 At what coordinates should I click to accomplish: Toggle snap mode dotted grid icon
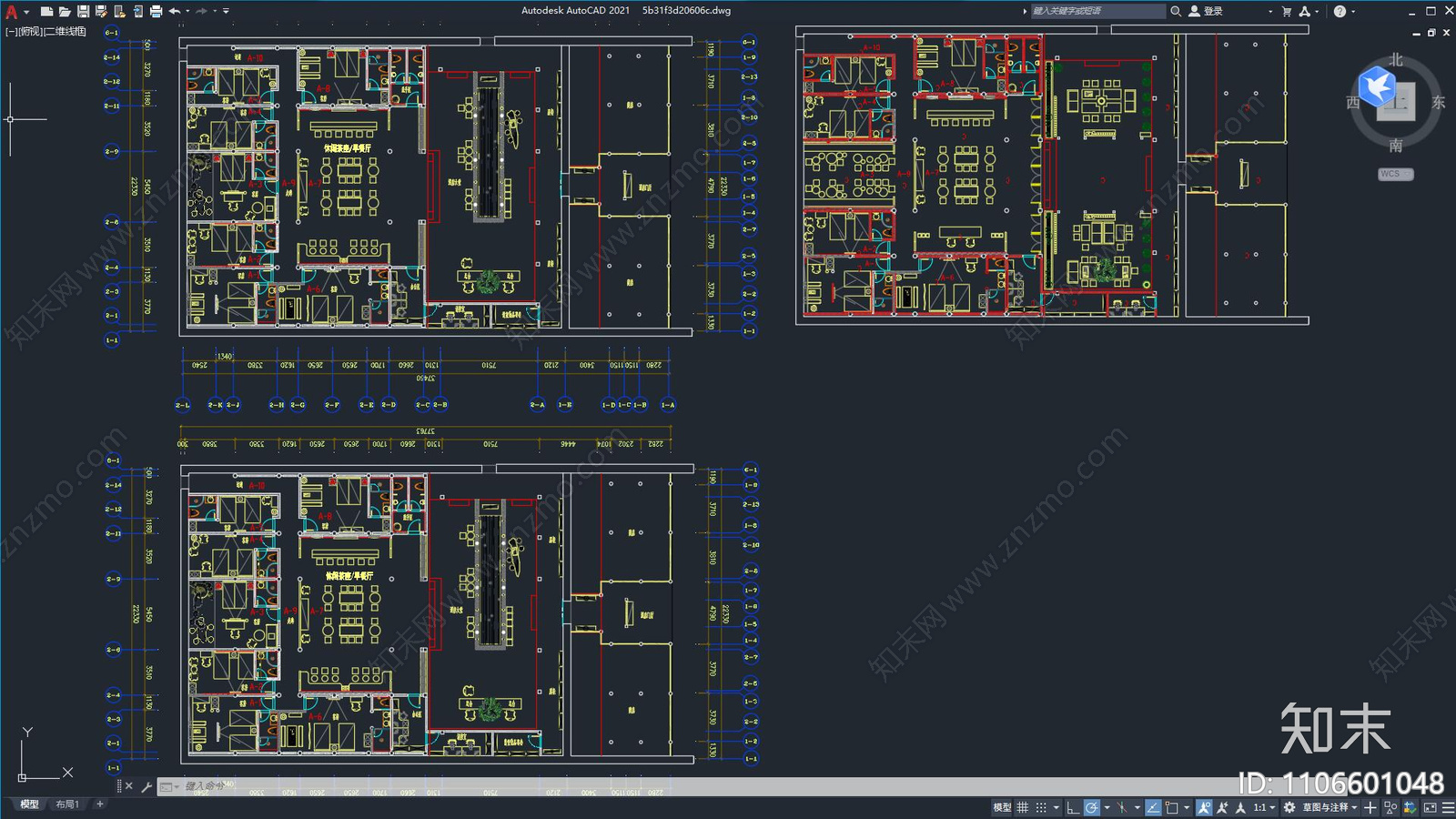coord(1041,807)
